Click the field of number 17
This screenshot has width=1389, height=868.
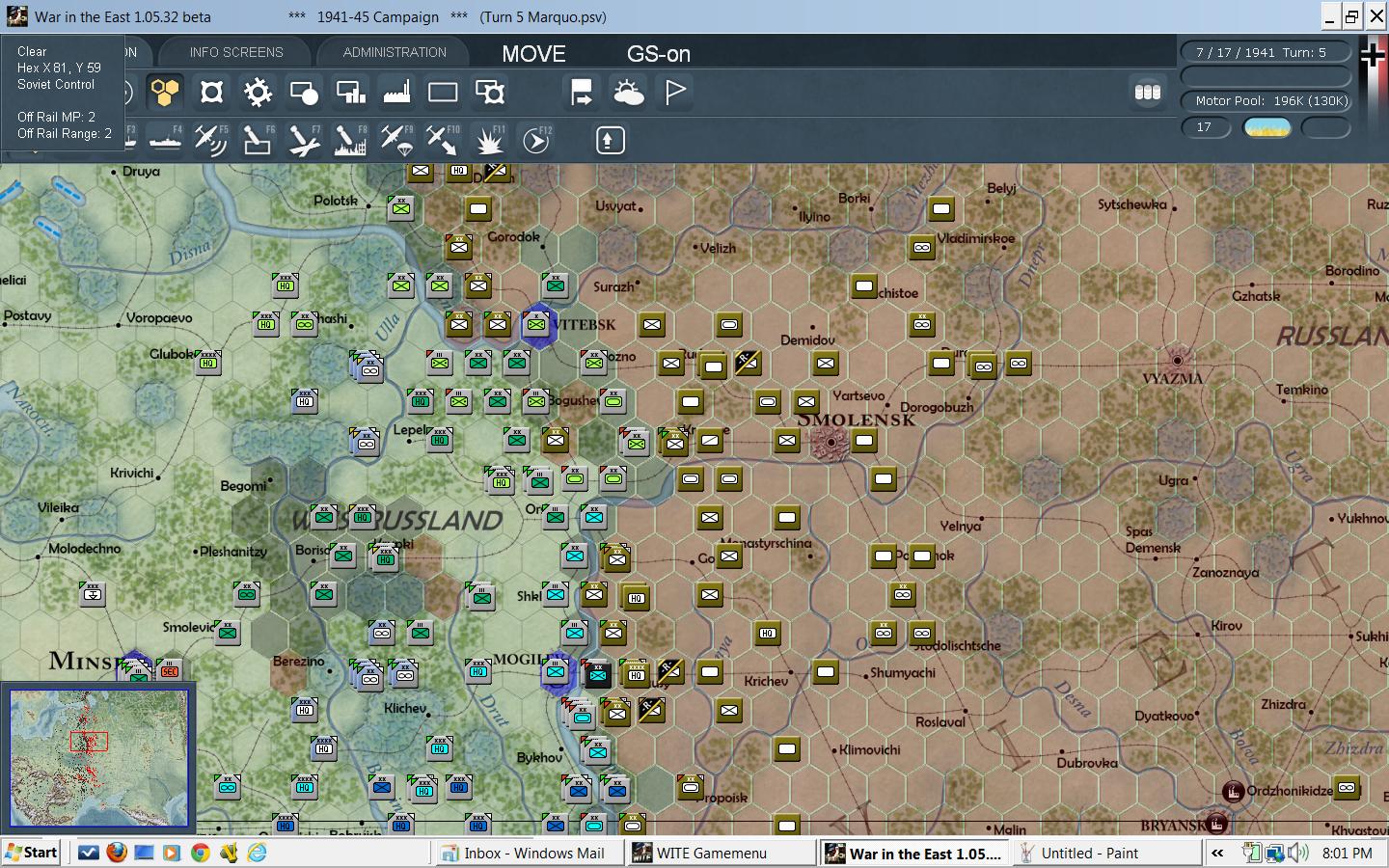(x=1207, y=127)
